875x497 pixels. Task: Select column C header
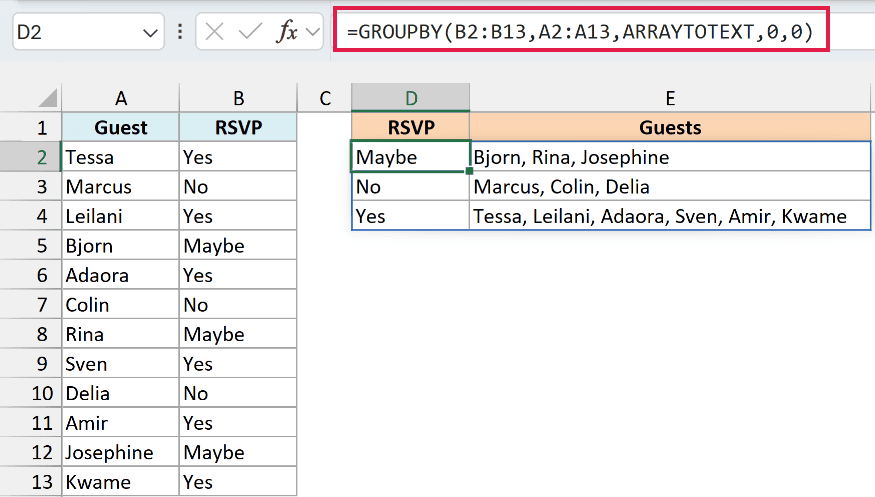[325, 98]
